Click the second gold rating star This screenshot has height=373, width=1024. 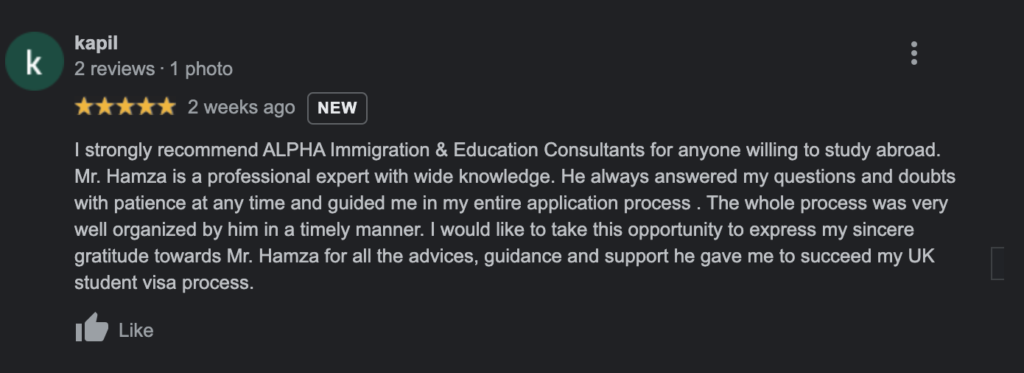click(104, 106)
